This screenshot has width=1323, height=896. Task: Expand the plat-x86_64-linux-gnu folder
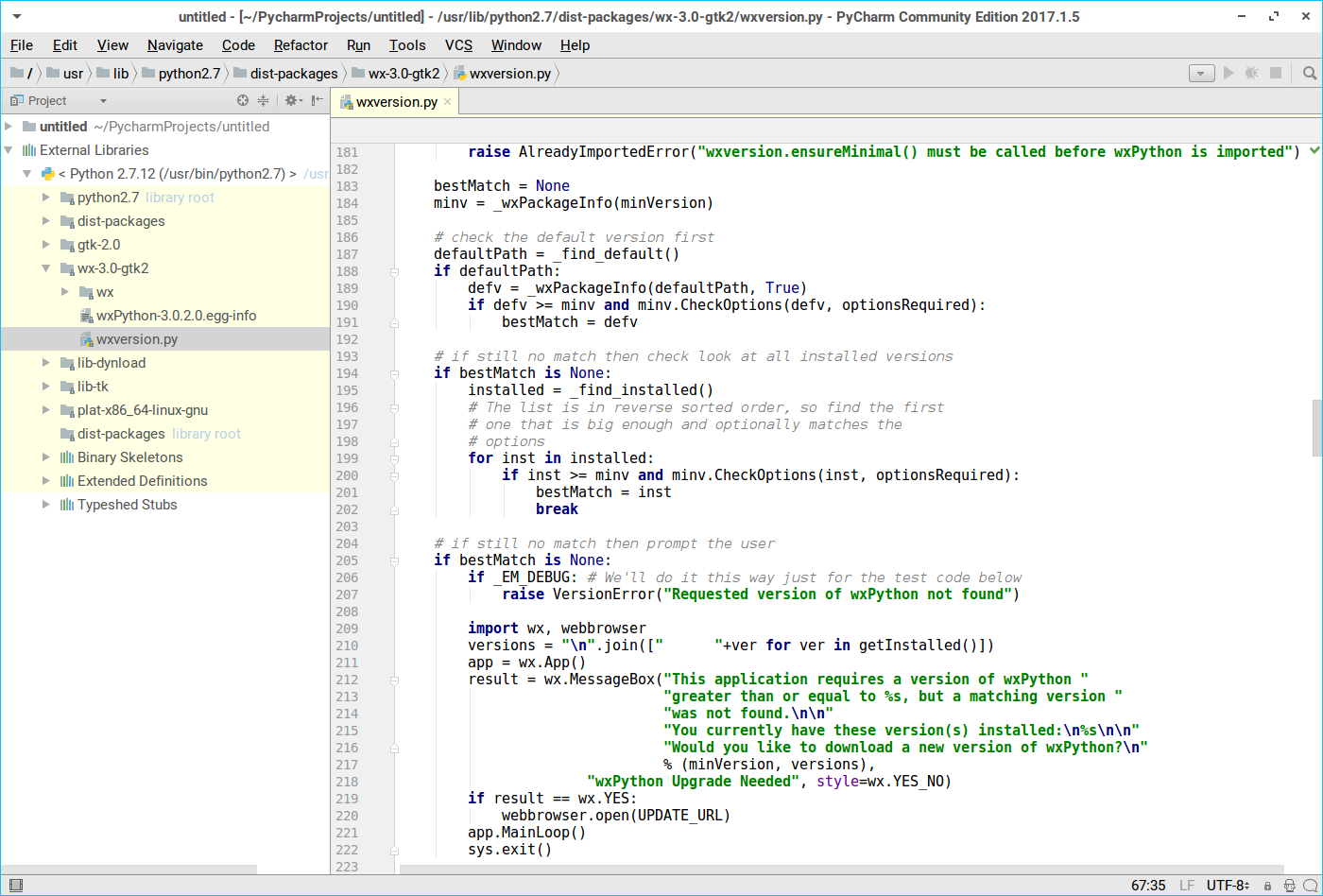tap(46, 410)
